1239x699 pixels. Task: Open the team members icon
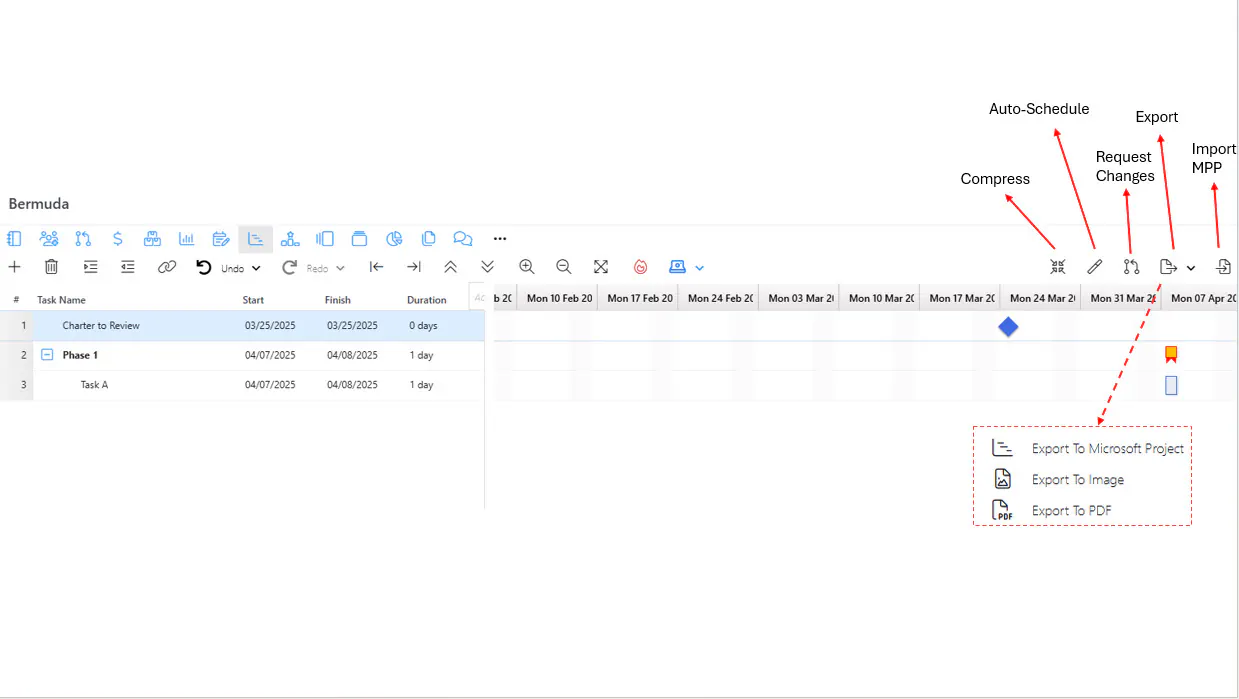[x=49, y=239]
